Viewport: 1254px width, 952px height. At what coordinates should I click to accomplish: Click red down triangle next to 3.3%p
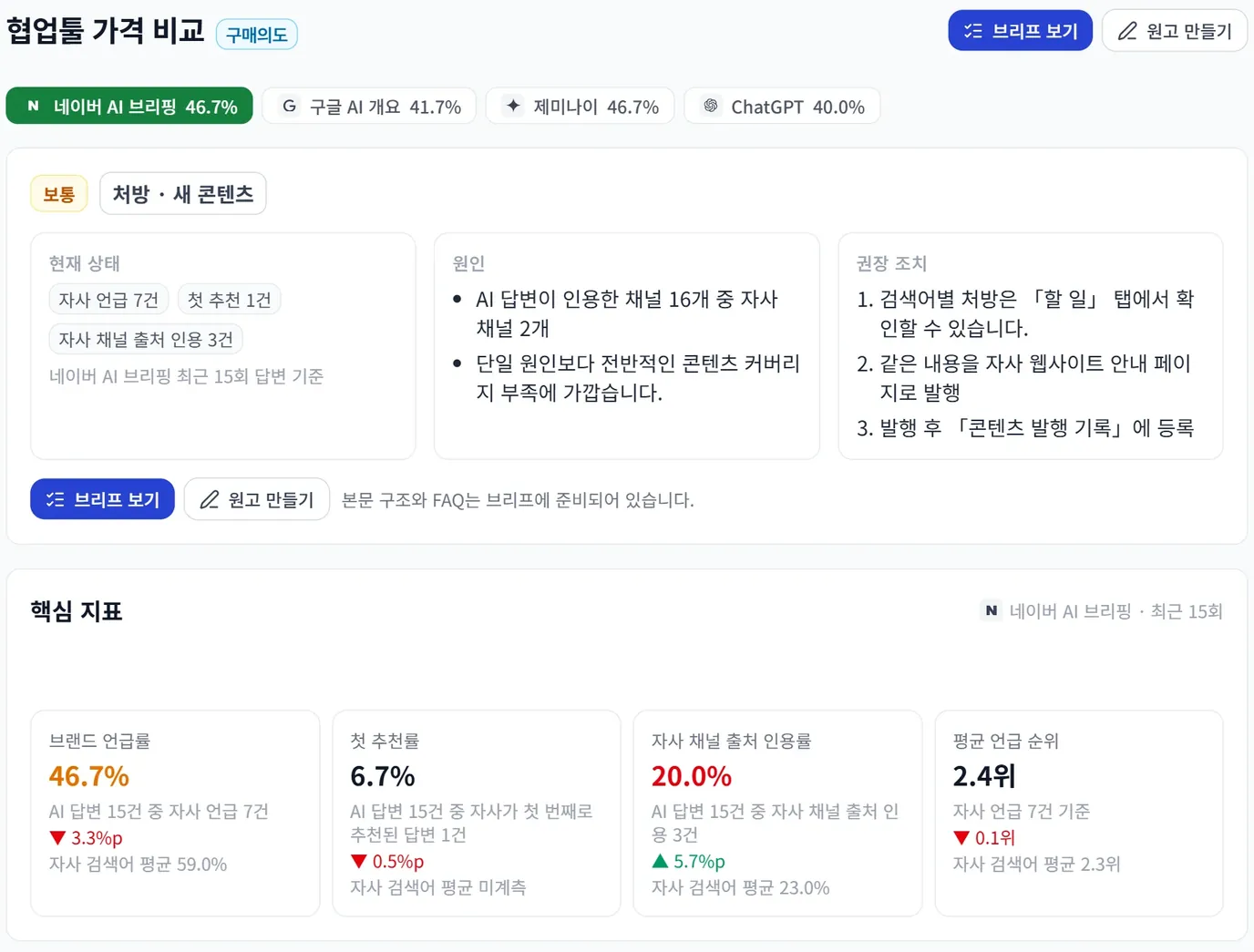tap(58, 838)
